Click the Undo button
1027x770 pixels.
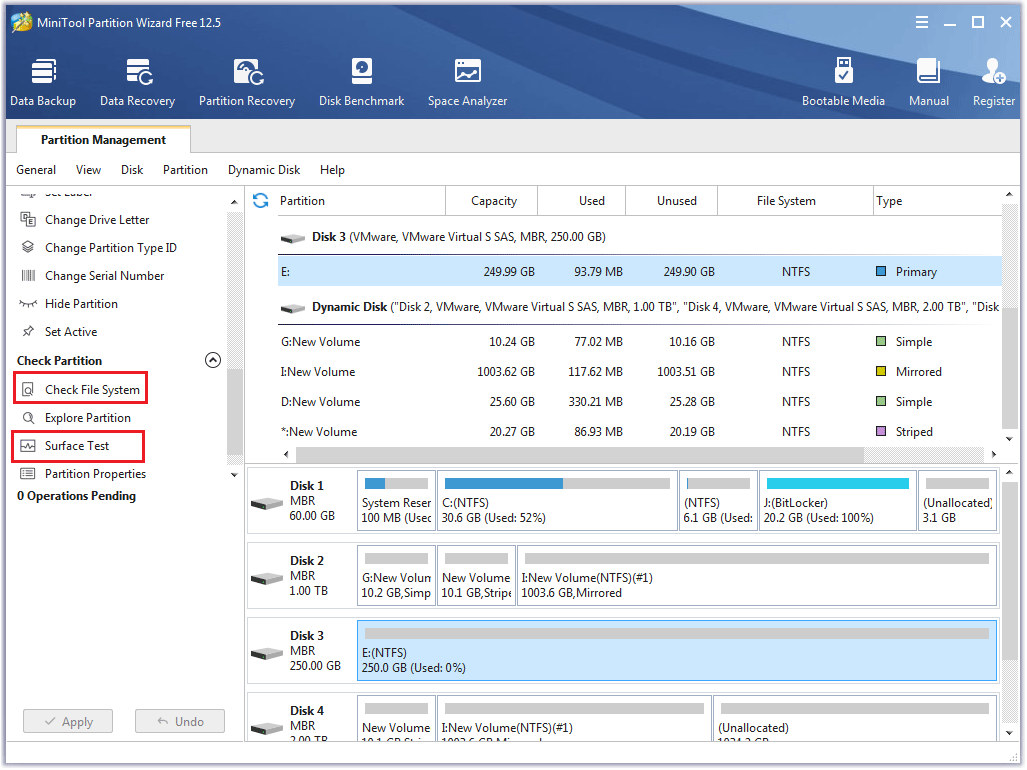click(x=180, y=722)
